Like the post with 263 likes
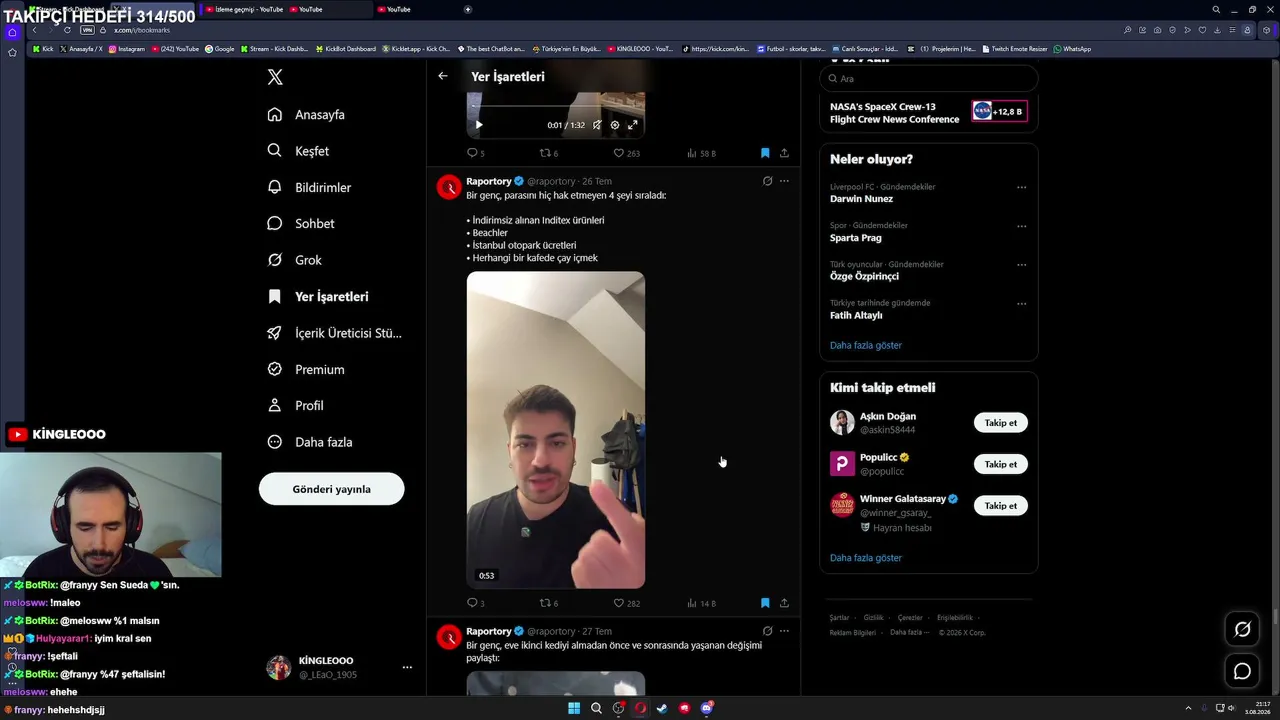This screenshot has height=720, width=1280. [x=626, y=153]
